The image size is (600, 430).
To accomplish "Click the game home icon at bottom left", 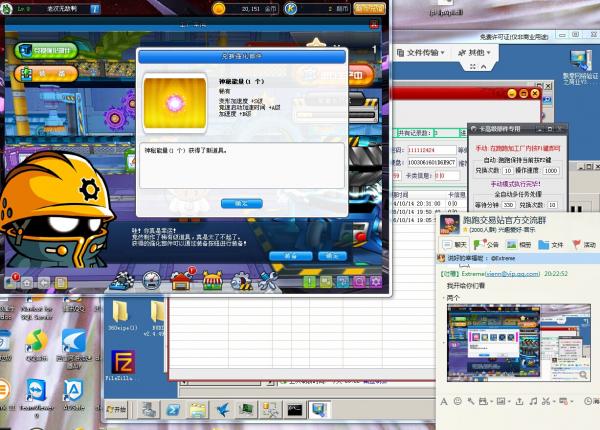I will coord(27,283).
